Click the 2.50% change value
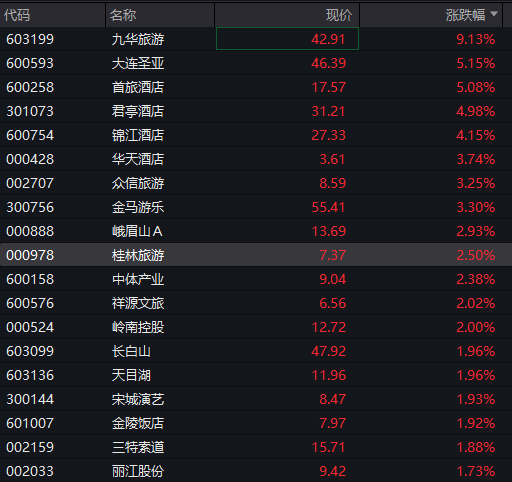 click(x=476, y=255)
